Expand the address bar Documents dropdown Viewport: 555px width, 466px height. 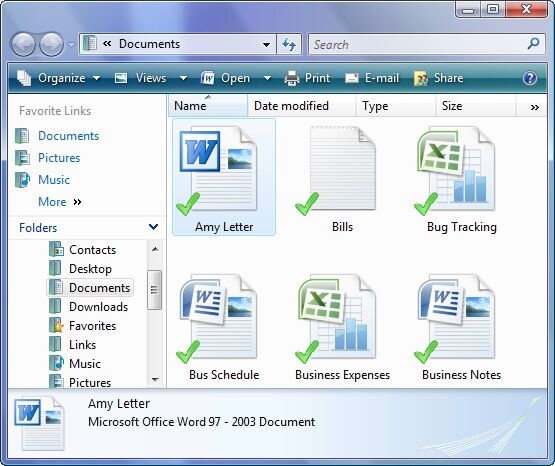click(x=267, y=45)
